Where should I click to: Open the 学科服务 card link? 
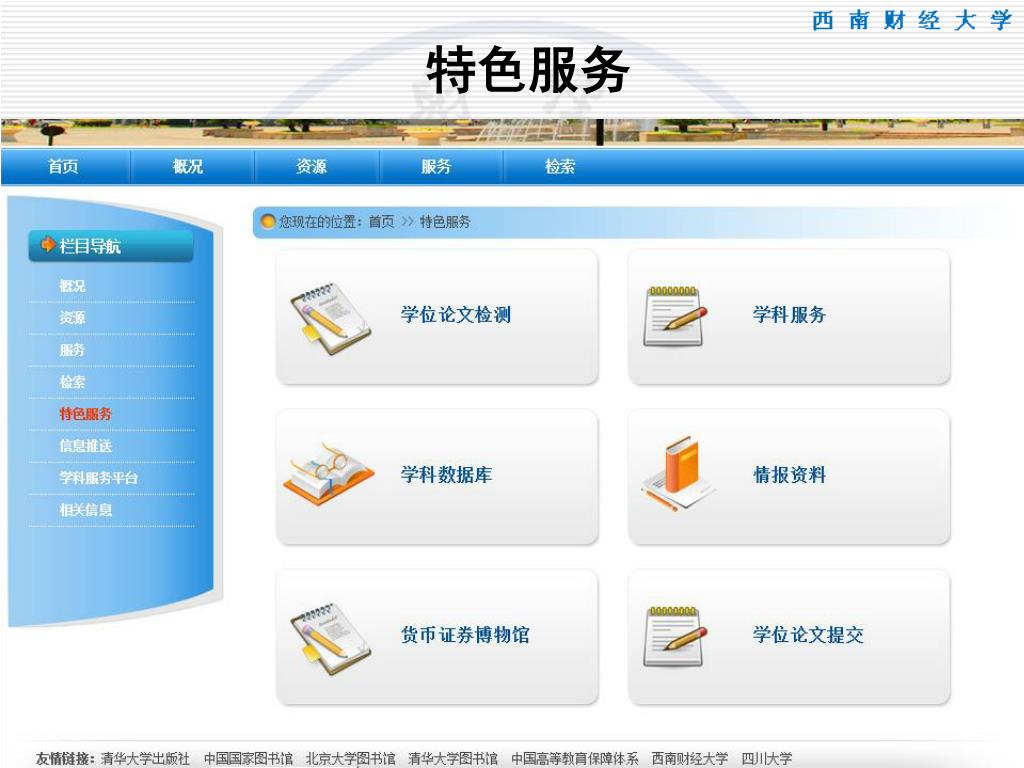click(790, 315)
